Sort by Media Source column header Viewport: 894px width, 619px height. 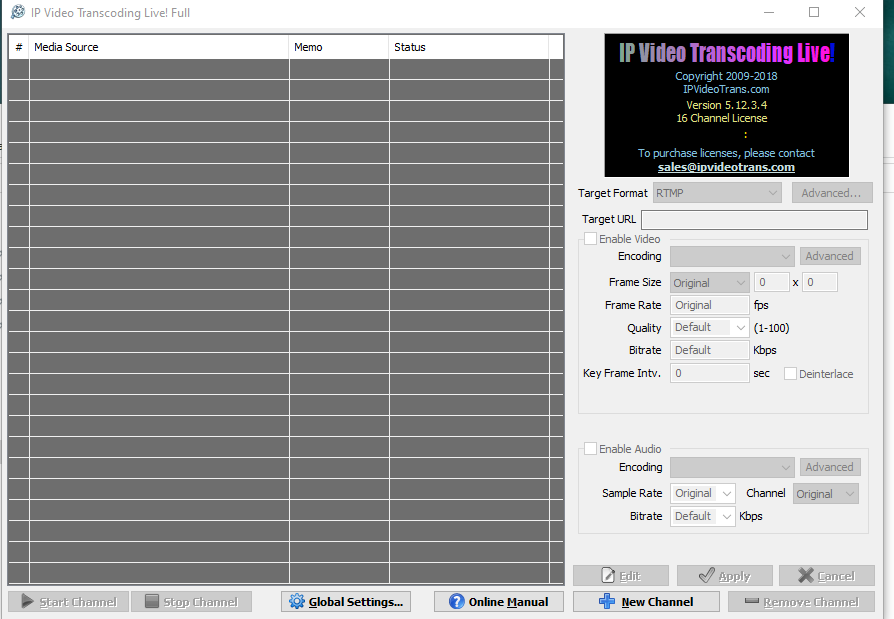coord(158,47)
